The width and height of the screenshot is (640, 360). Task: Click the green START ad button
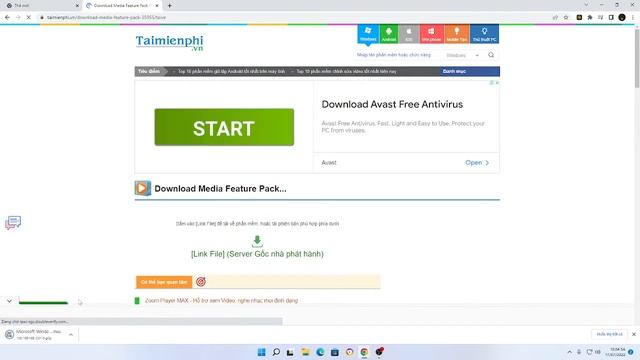pyautogui.click(x=224, y=127)
